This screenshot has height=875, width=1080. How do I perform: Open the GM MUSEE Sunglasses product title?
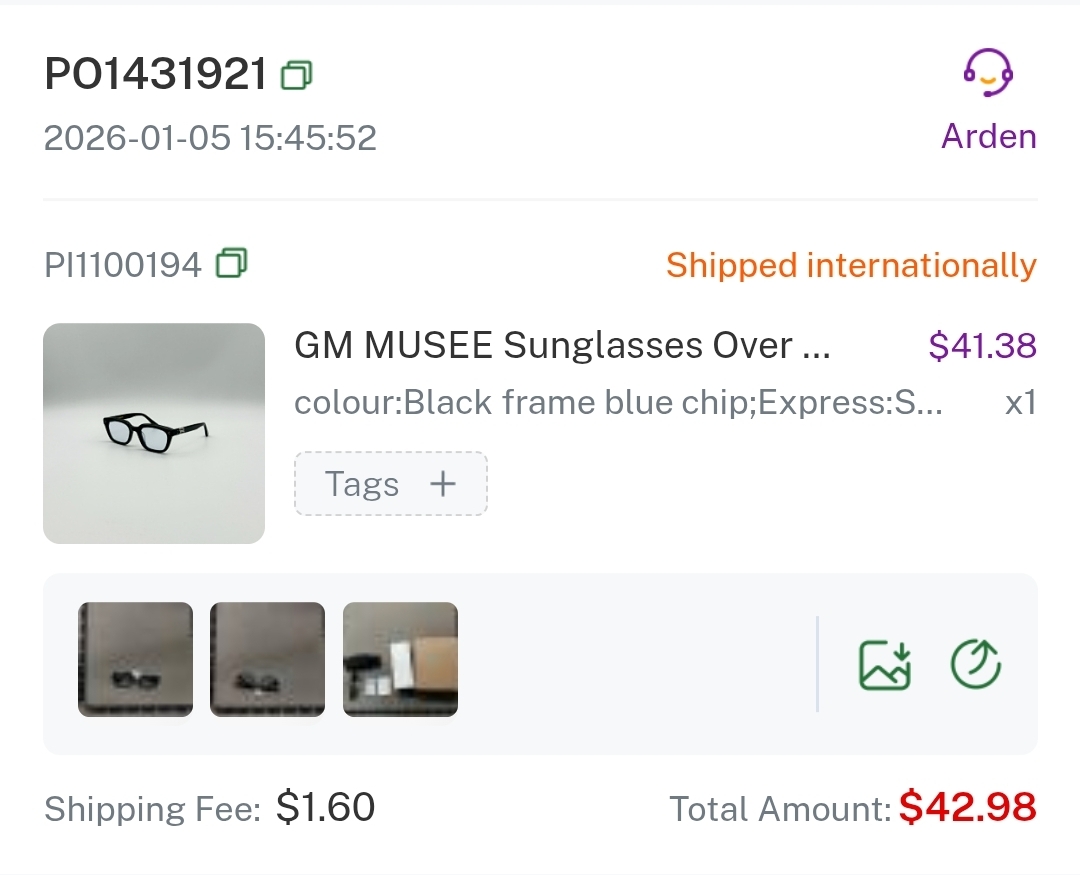click(x=562, y=346)
